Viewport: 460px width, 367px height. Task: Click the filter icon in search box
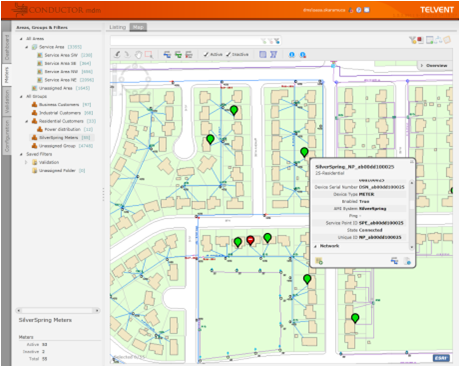(x=277, y=41)
